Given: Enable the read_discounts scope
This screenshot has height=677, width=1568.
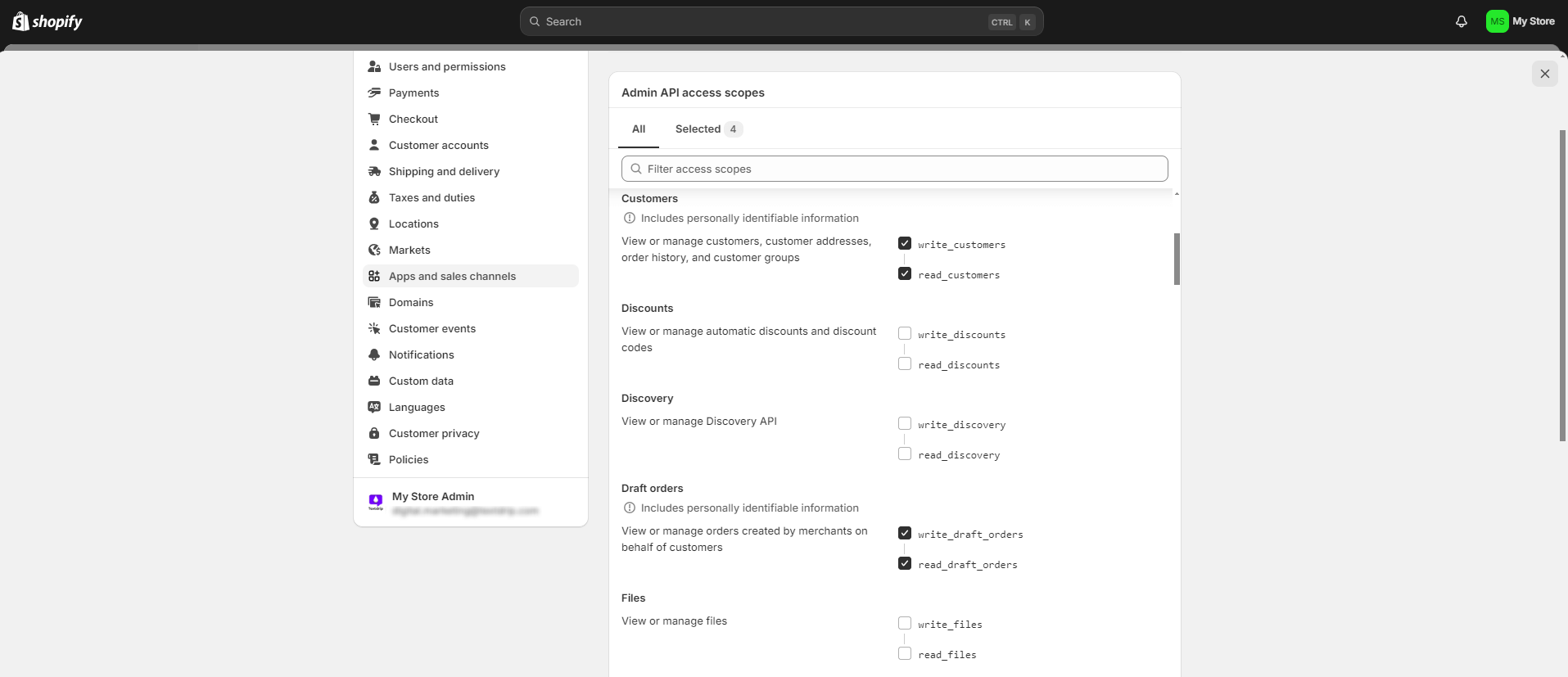Looking at the screenshot, I should 905,363.
